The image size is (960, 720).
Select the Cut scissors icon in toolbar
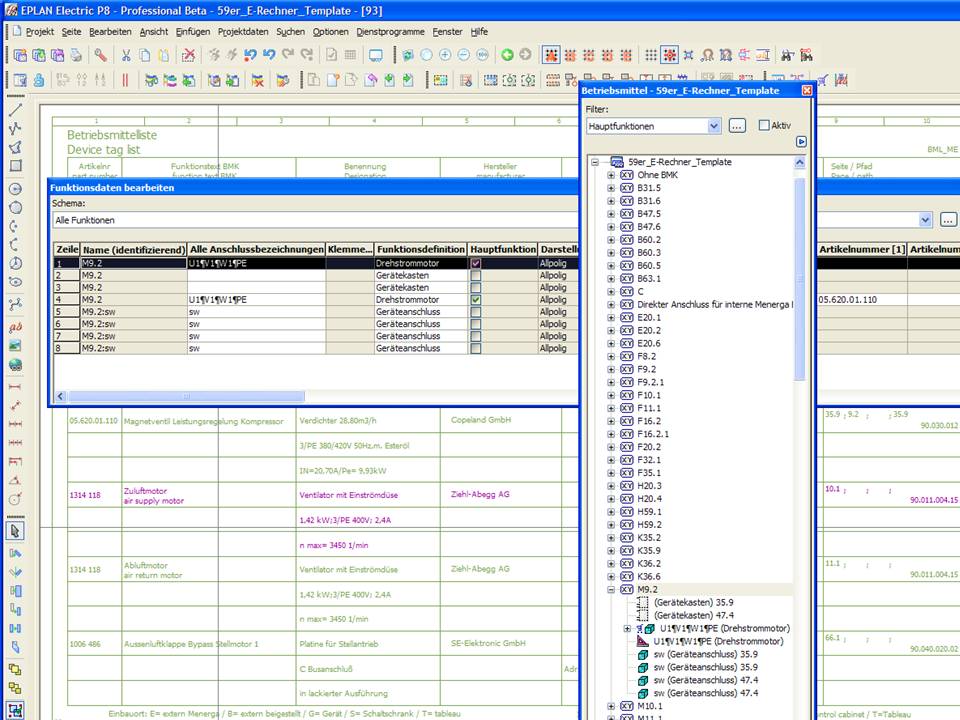[126, 55]
